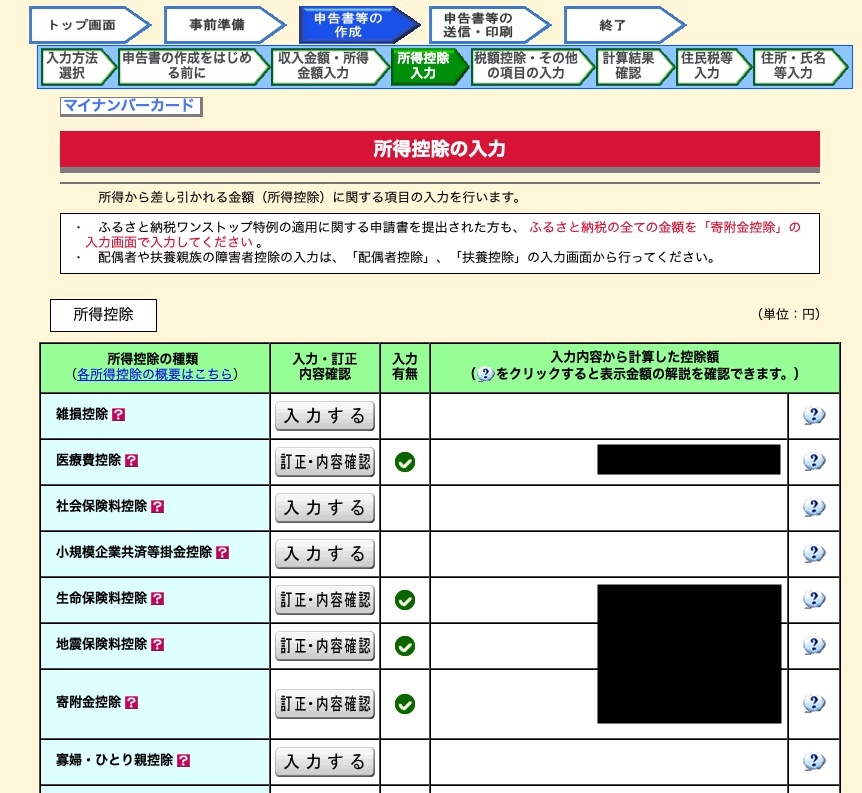The height and width of the screenshot is (793, 862).
Task: Click amount explanation bubble in 生命保険料控除 row
Action: (x=814, y=599)
